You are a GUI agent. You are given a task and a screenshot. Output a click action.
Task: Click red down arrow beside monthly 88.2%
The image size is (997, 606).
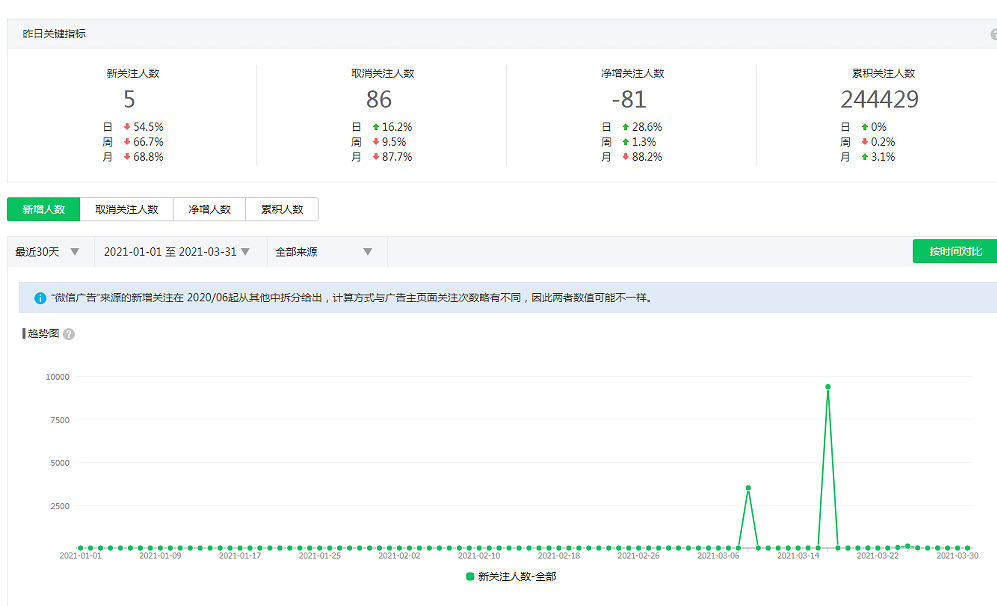click(626, 157)
